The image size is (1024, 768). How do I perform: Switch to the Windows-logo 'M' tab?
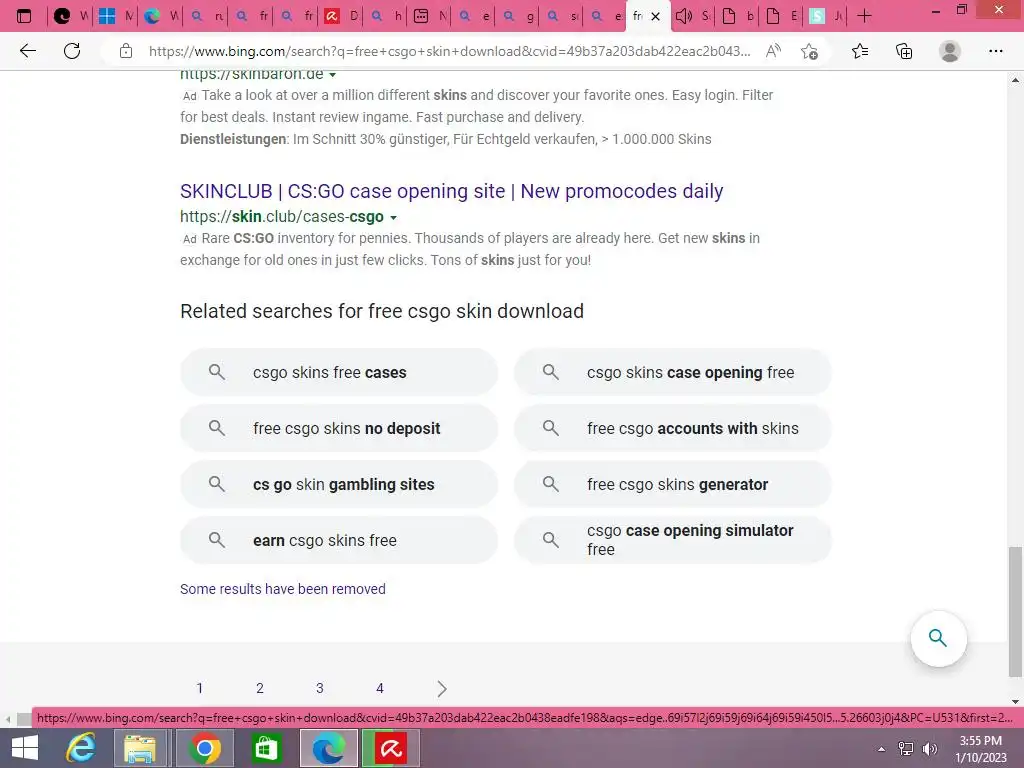click(x=116, y=16)
